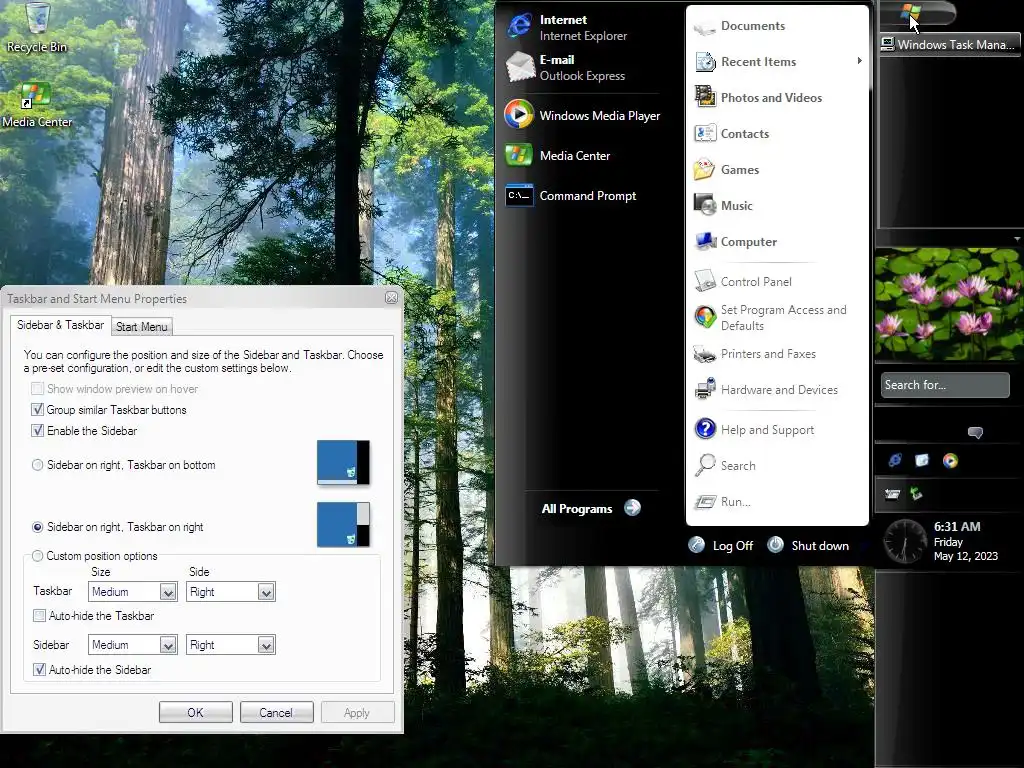Click the sidebar Search for... field
The width and height of the screenshot is (1024, 768).
point(944,385)
